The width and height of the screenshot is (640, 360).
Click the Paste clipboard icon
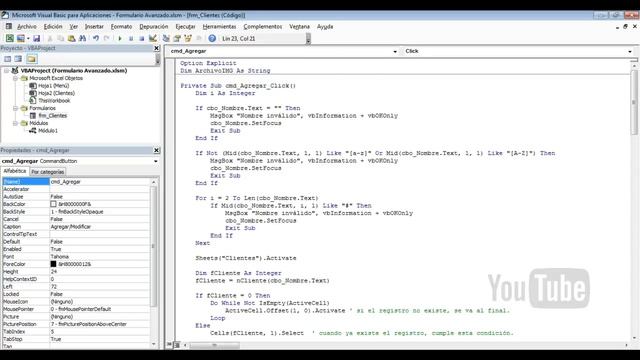pos(71,38)
